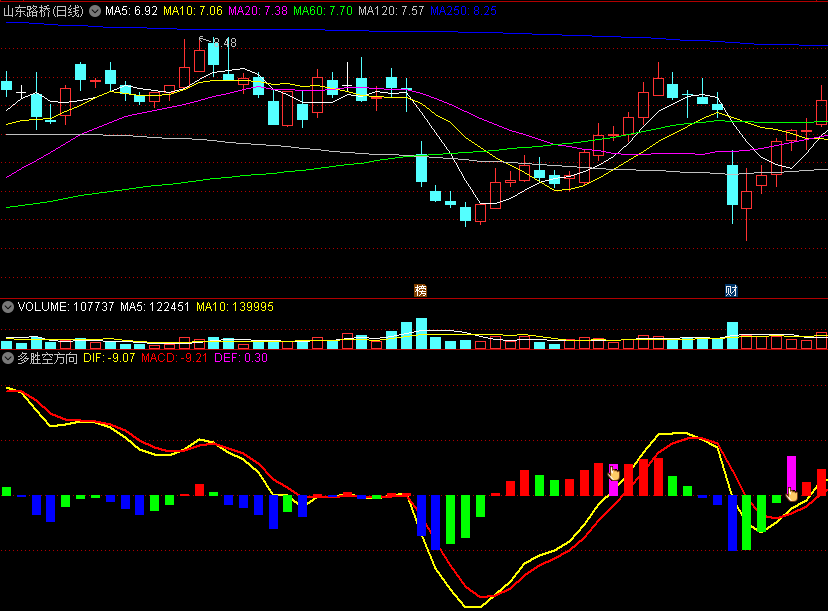The height and width of the screenshot is (611, 828).
Task: Click the pointing hand signal on left magenta bar
Action: [x=614, y=473]
